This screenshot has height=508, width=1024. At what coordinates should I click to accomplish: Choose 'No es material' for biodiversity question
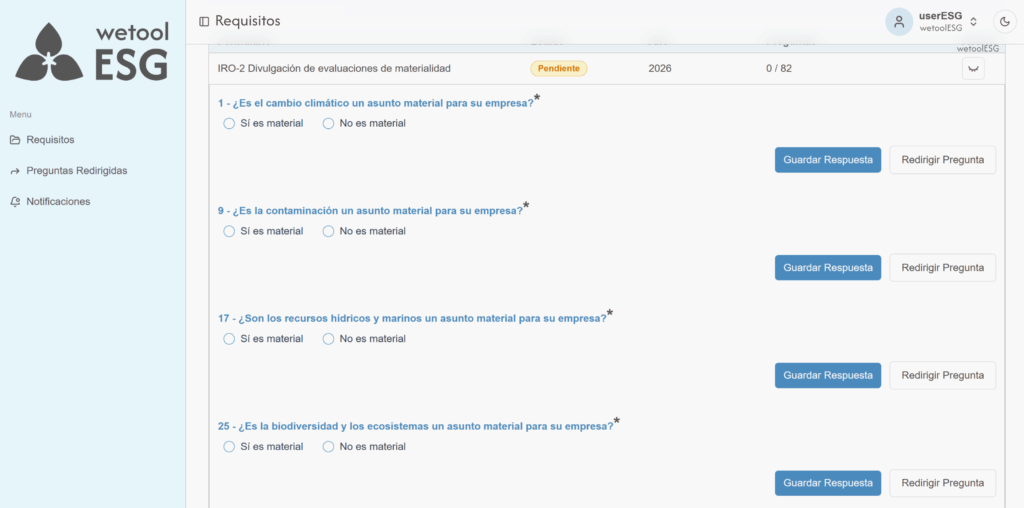328,447
